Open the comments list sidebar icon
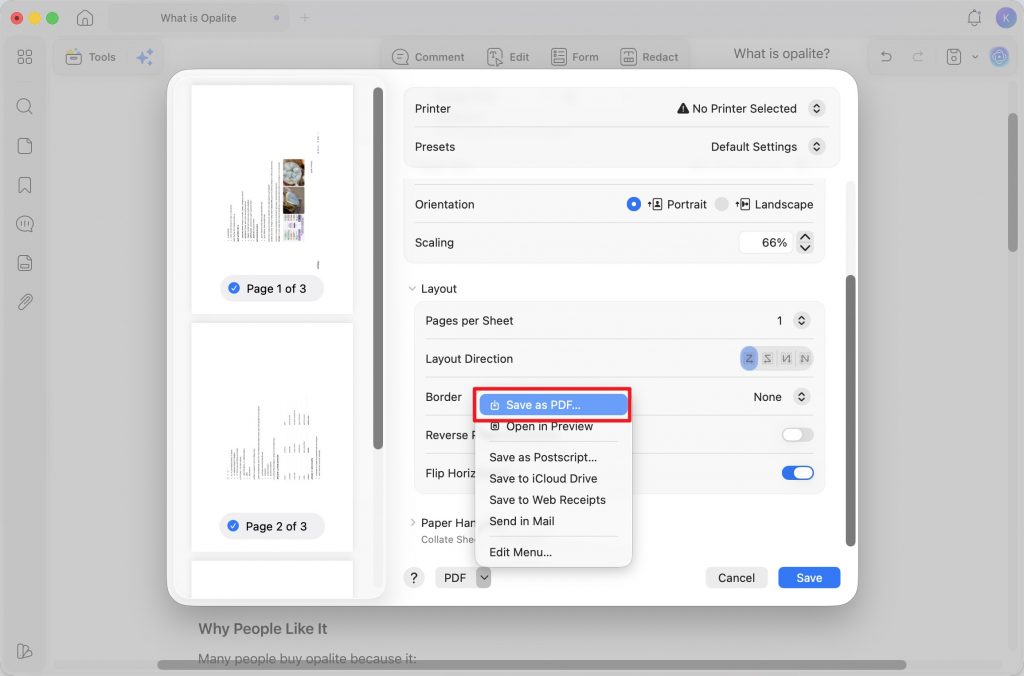This screenshot has height=676, width=1024. point(25,224)
